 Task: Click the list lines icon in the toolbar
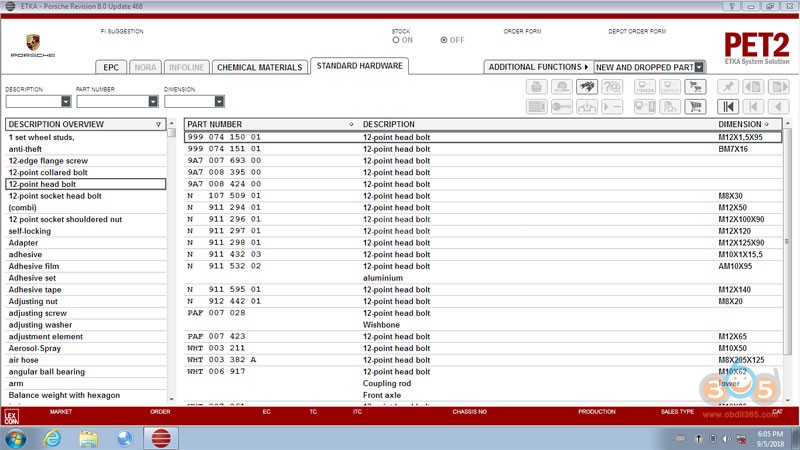[536, 107]
